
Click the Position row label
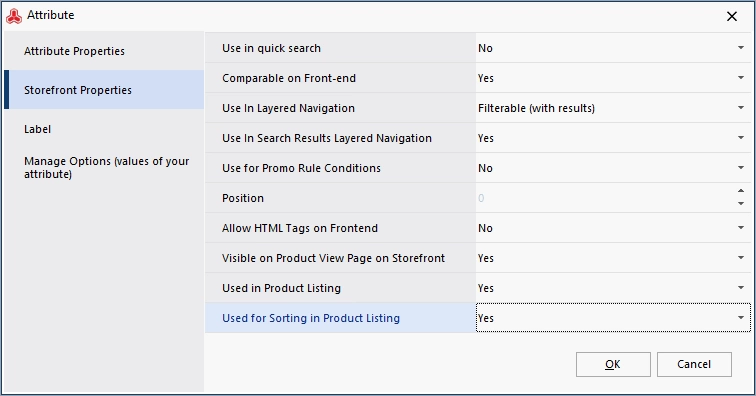pos(243,198)
